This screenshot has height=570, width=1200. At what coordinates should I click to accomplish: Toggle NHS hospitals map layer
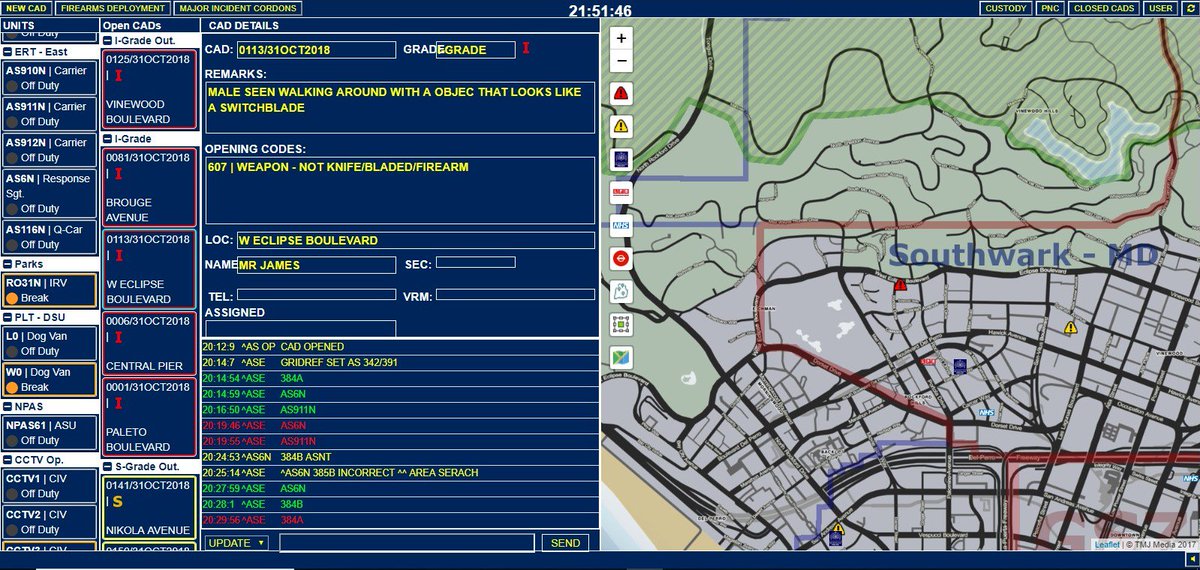click(622, 225)
